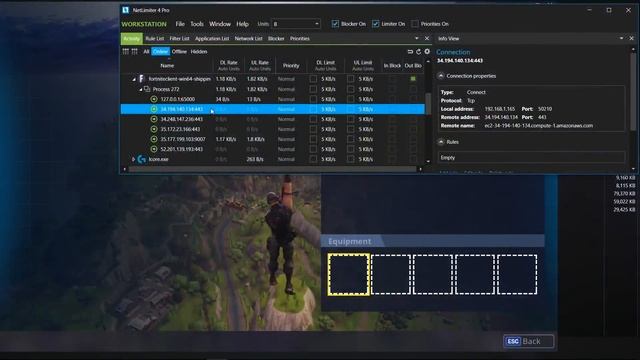Open the Help menu
The width and height of the screenshot is (640, 360).
(x=242, y=24)
